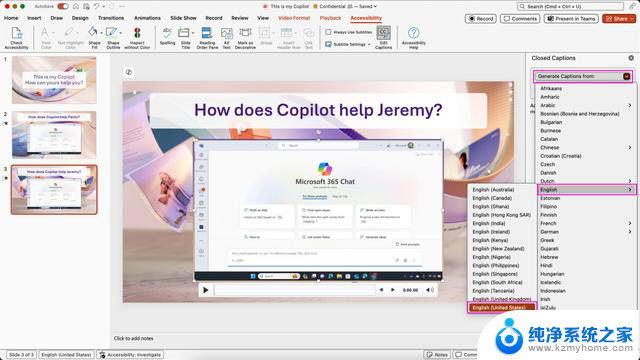Select slide 1 thumbnail
This screenshot has width=640, height=360.
point(54,80)
